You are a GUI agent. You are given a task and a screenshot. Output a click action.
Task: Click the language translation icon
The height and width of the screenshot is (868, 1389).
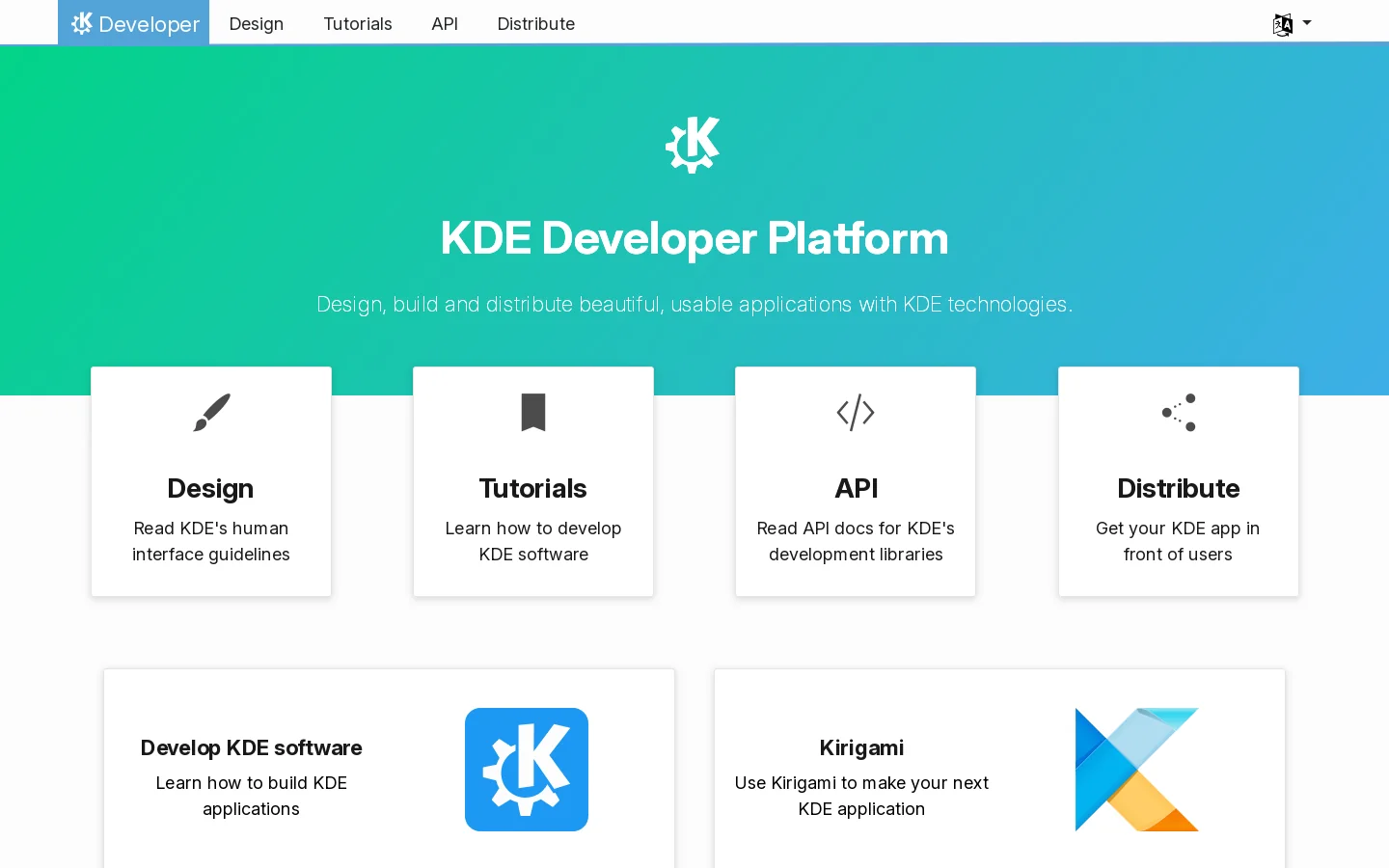1283,24
